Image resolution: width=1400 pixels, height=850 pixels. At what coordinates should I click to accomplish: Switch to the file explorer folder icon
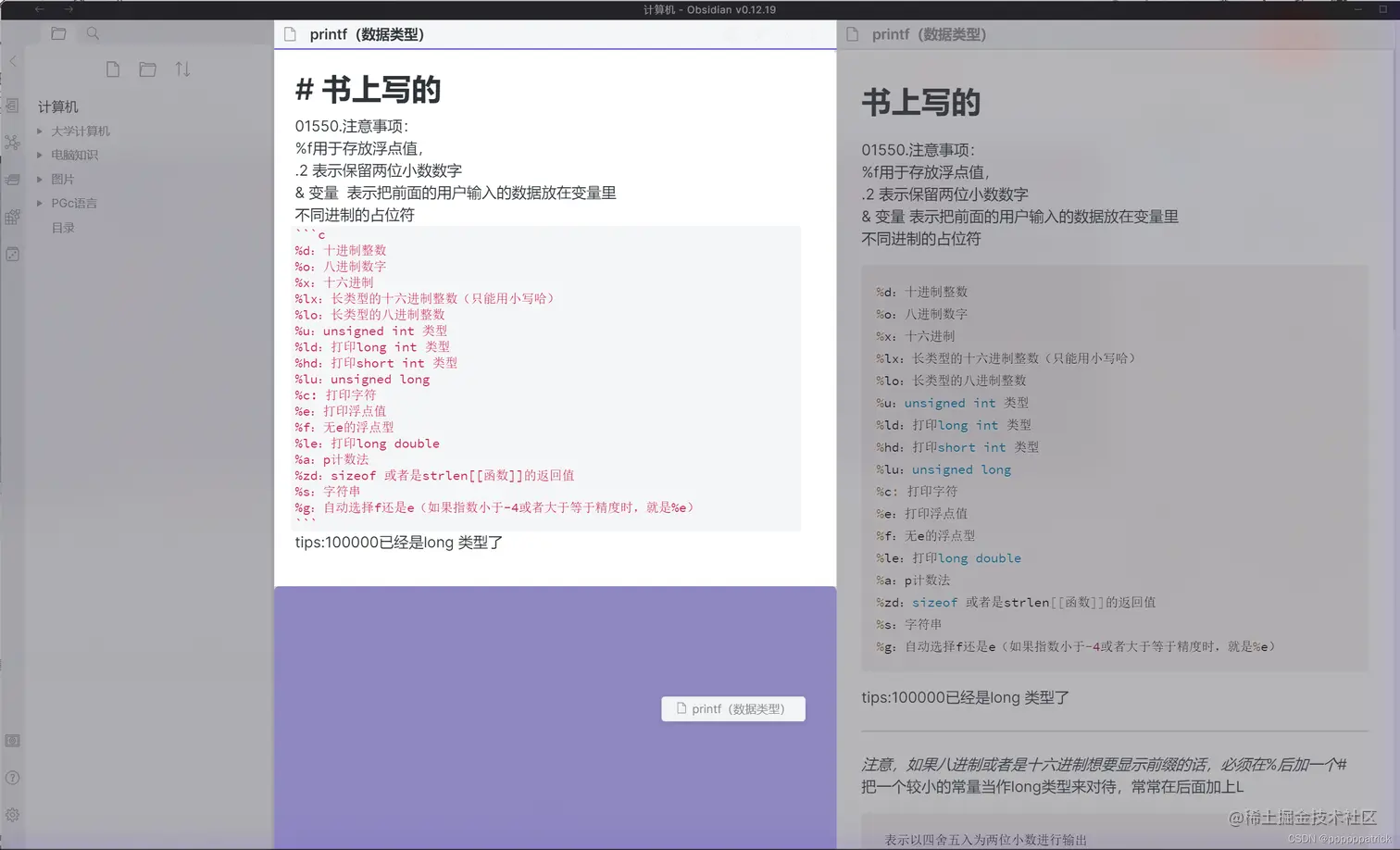coord(58,33)
